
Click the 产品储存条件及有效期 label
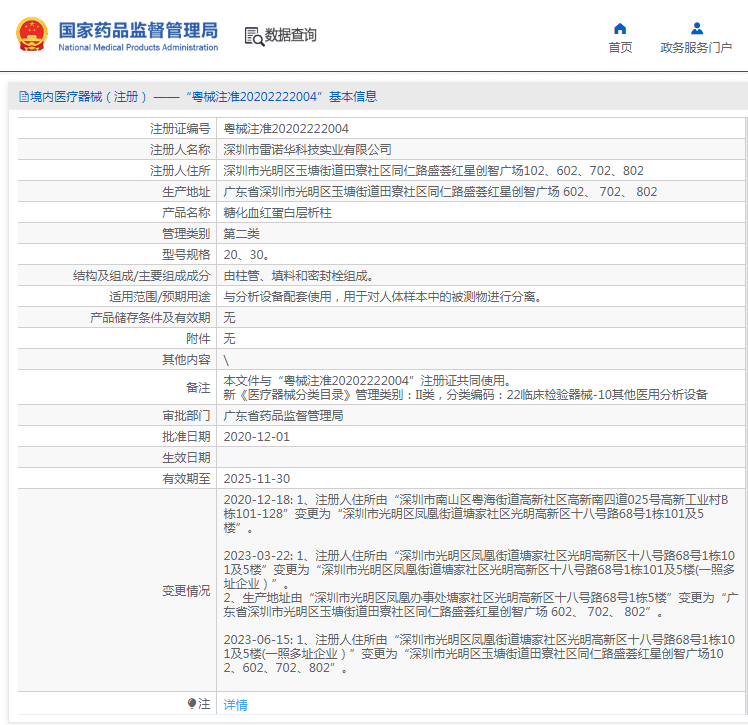pos(150,318)
